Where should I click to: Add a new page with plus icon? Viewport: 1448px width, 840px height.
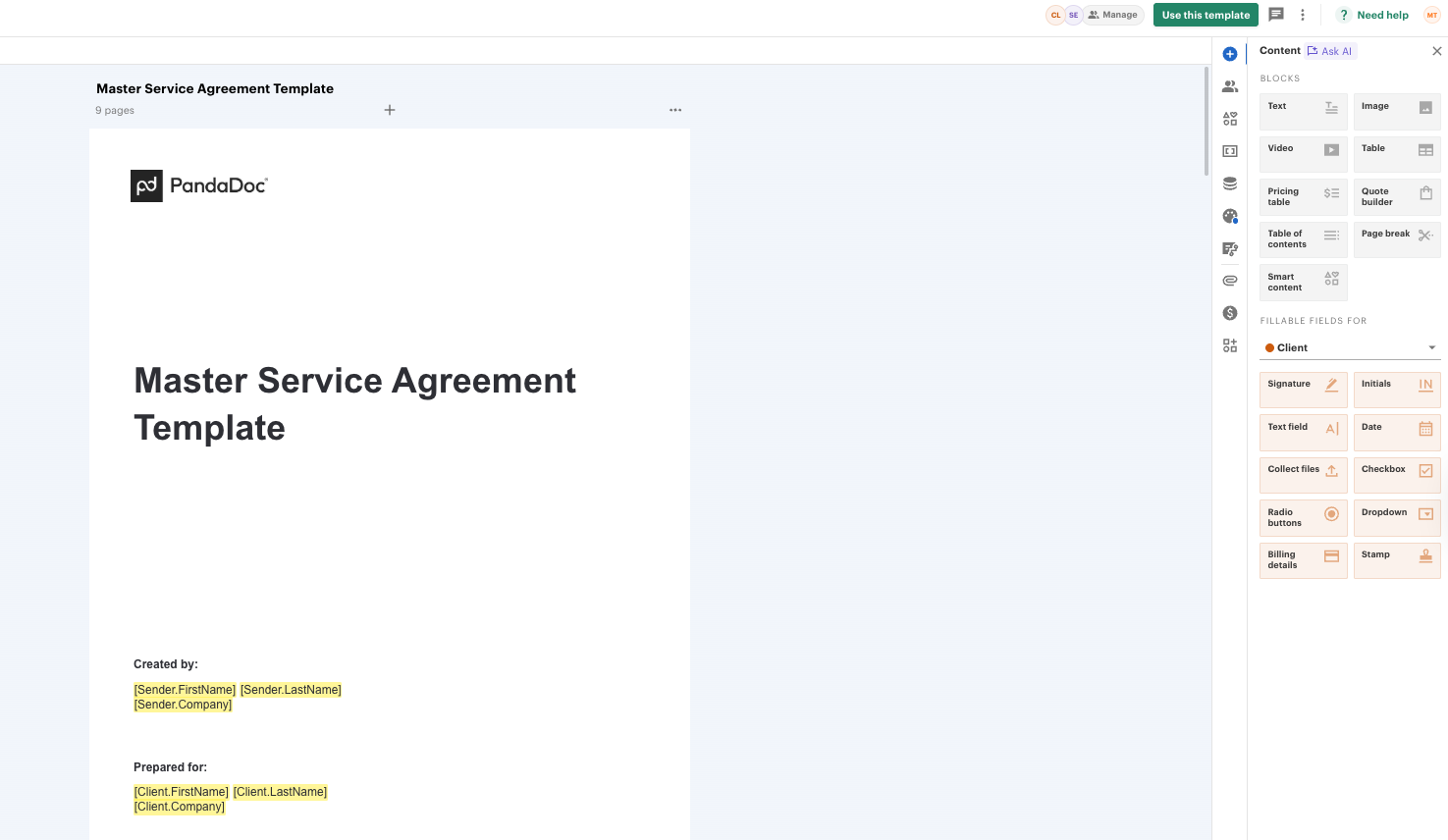(x=390, y=110)
